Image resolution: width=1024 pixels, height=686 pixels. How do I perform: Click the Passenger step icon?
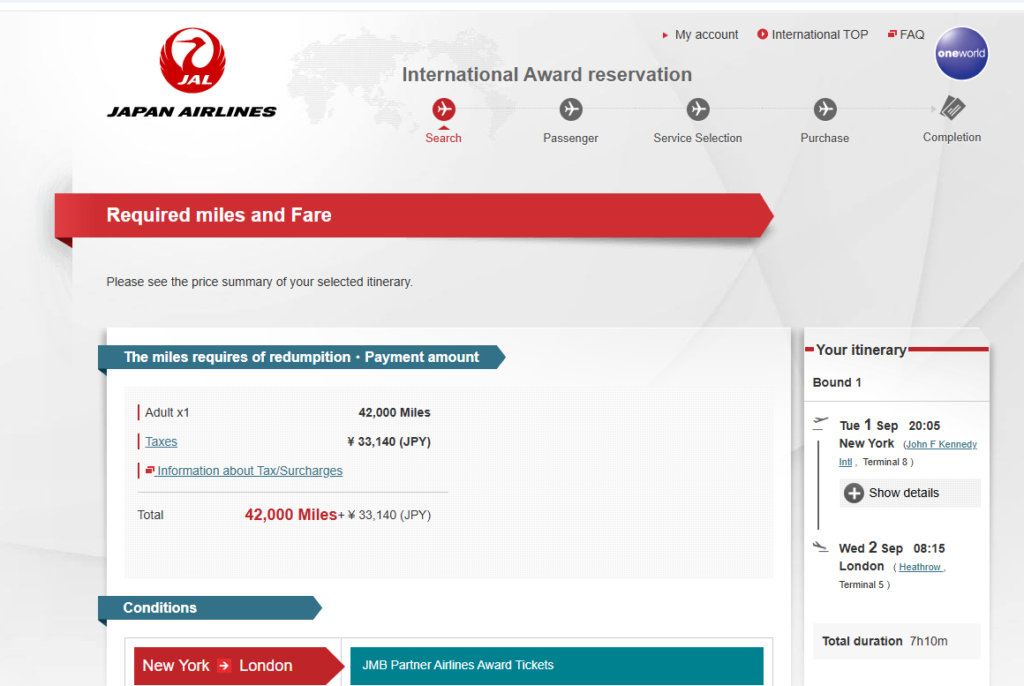pyautogui.click(x=570, y=110)
